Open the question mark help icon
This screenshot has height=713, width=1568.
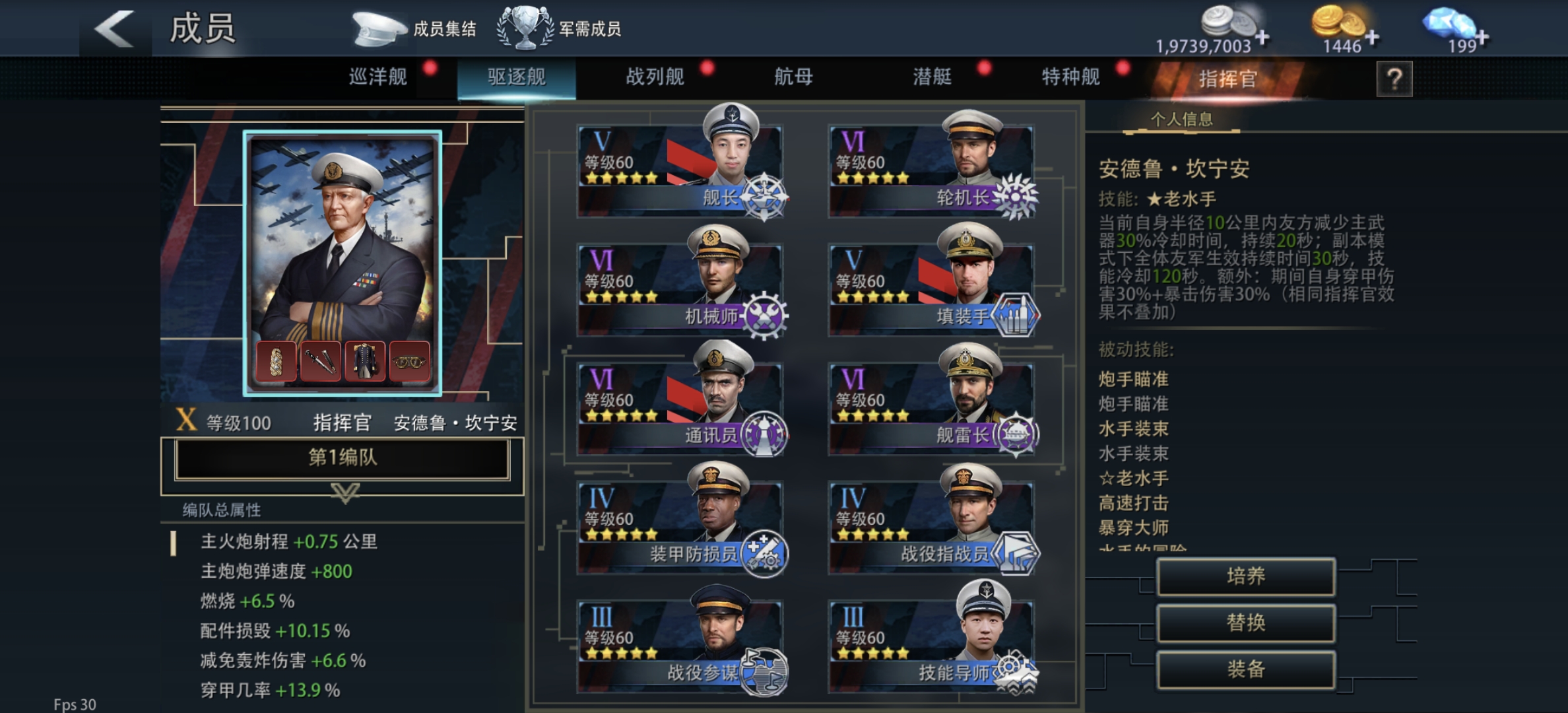[x=1394, y=79]
